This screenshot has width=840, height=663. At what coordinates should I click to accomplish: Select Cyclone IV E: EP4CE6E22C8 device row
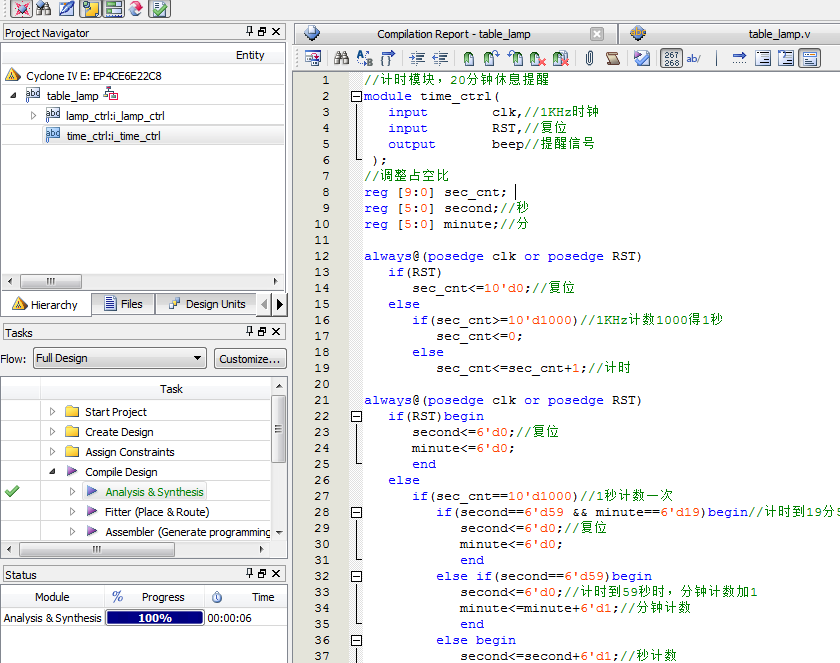(93, 76)
